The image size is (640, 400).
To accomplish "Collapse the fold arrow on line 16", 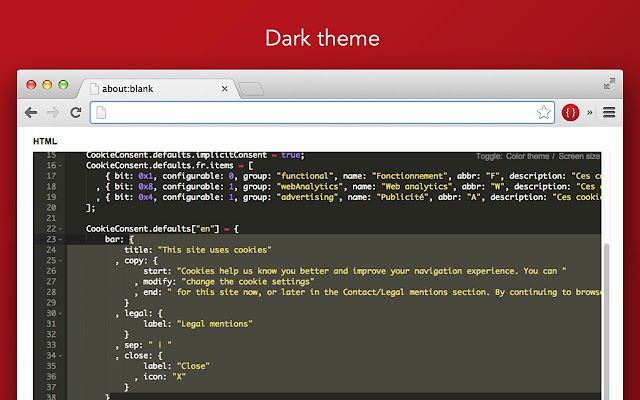I will 60,166.
